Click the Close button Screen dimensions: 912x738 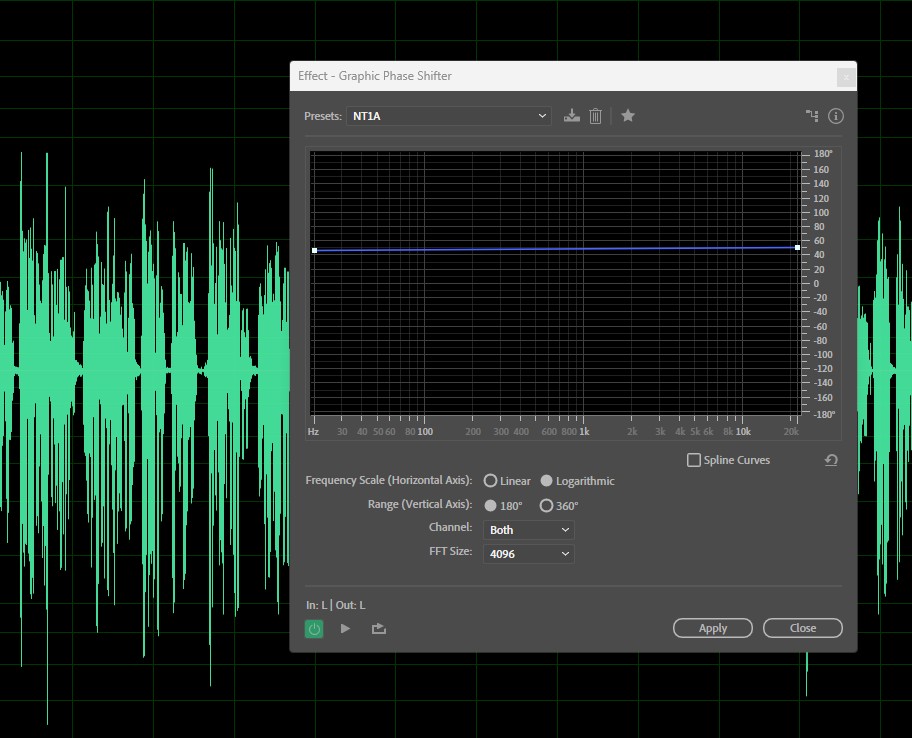(802, 628)
